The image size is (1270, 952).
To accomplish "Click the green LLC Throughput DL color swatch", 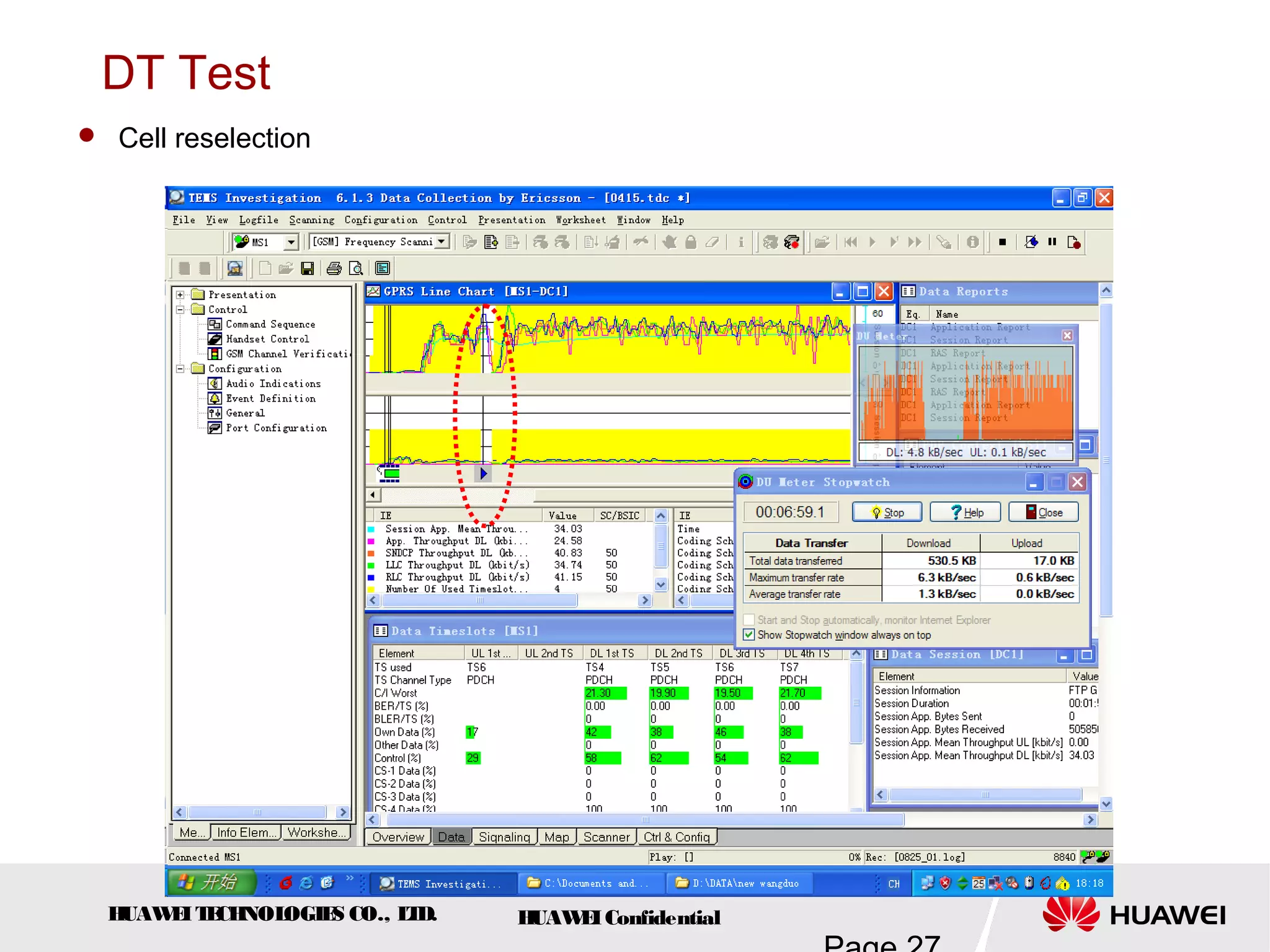I will pos(371,565).
